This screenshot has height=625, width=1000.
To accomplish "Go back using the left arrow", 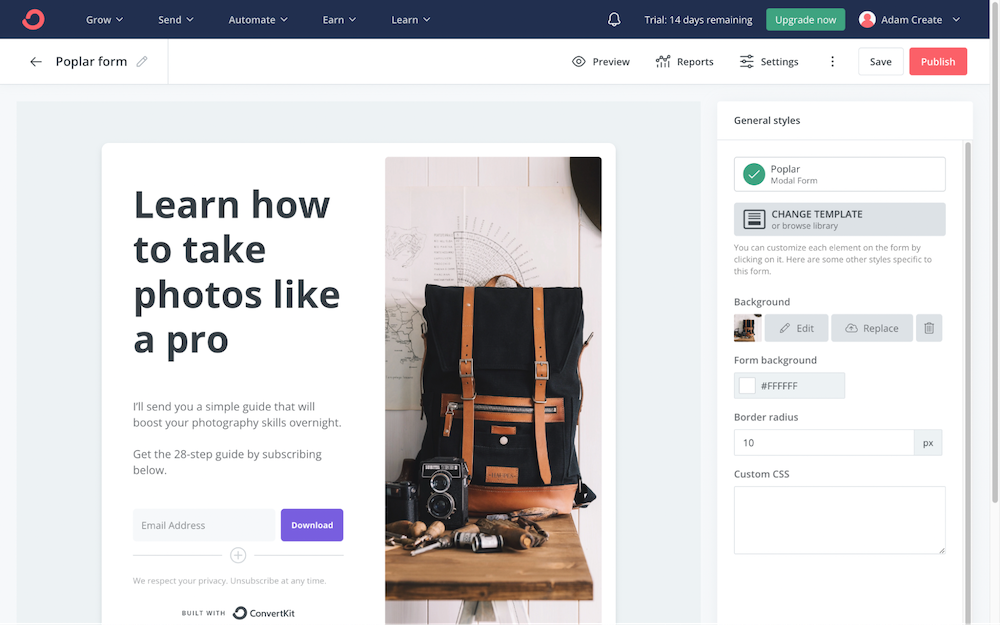I will tap(36, 61).
